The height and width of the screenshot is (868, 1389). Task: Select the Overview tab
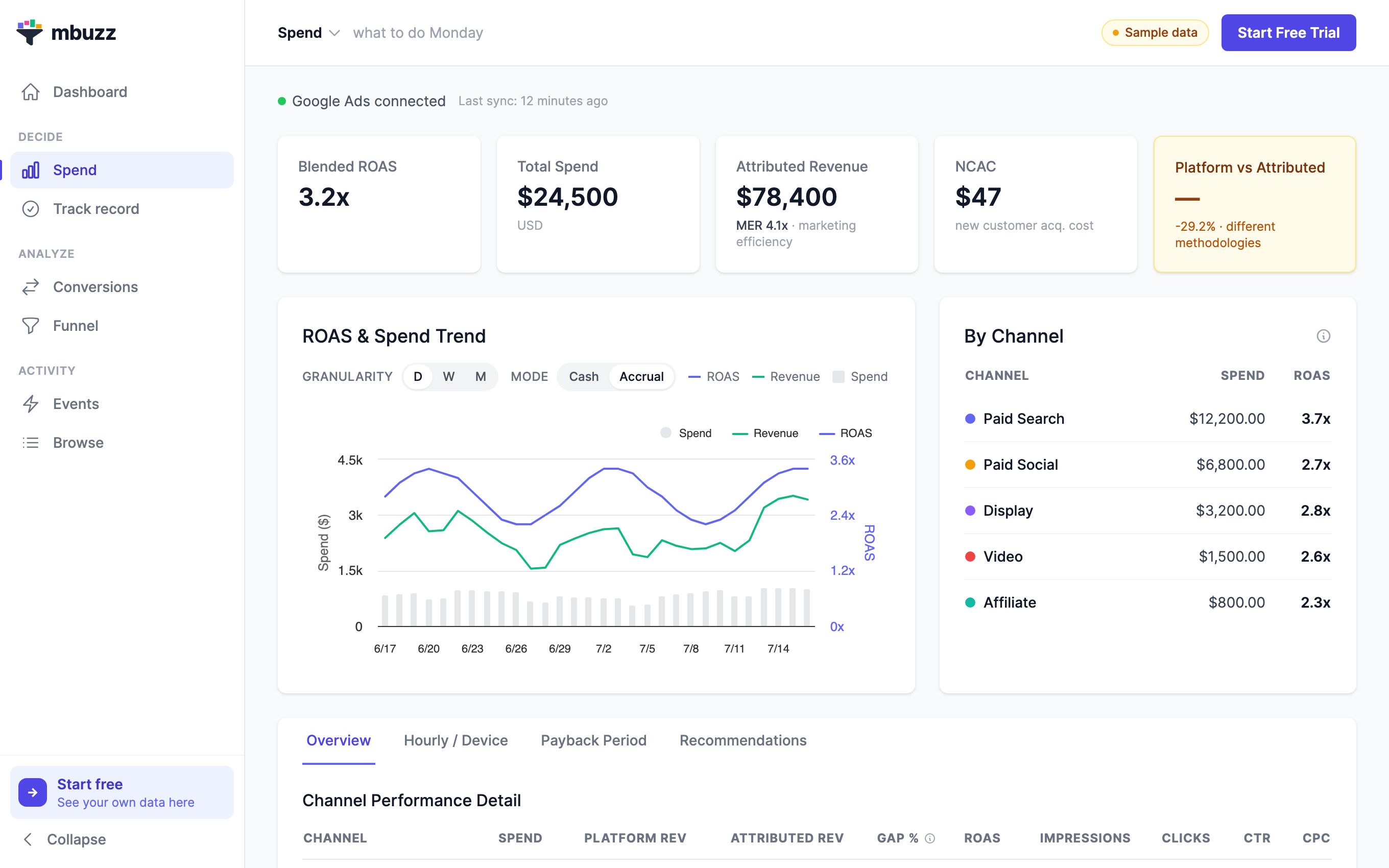[339, 740]
